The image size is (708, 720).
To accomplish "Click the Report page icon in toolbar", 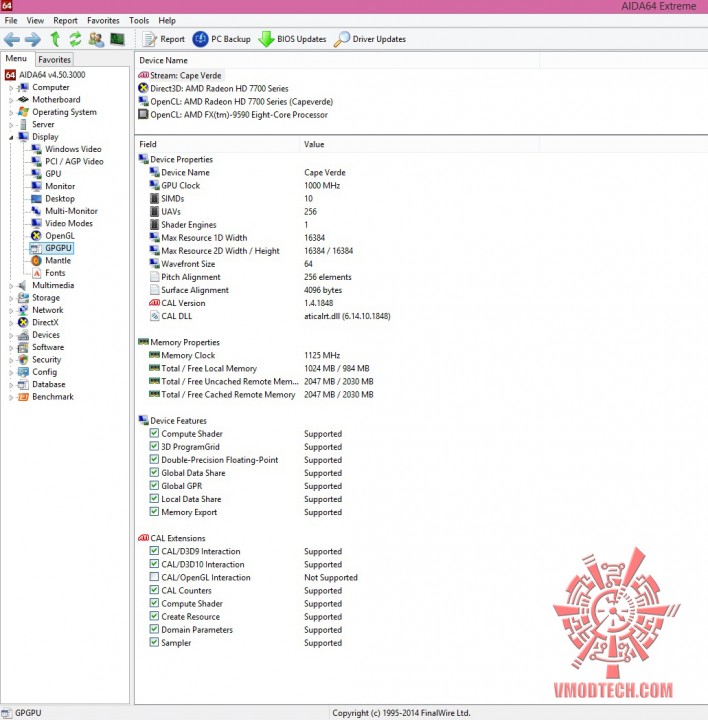I will 149,39.
